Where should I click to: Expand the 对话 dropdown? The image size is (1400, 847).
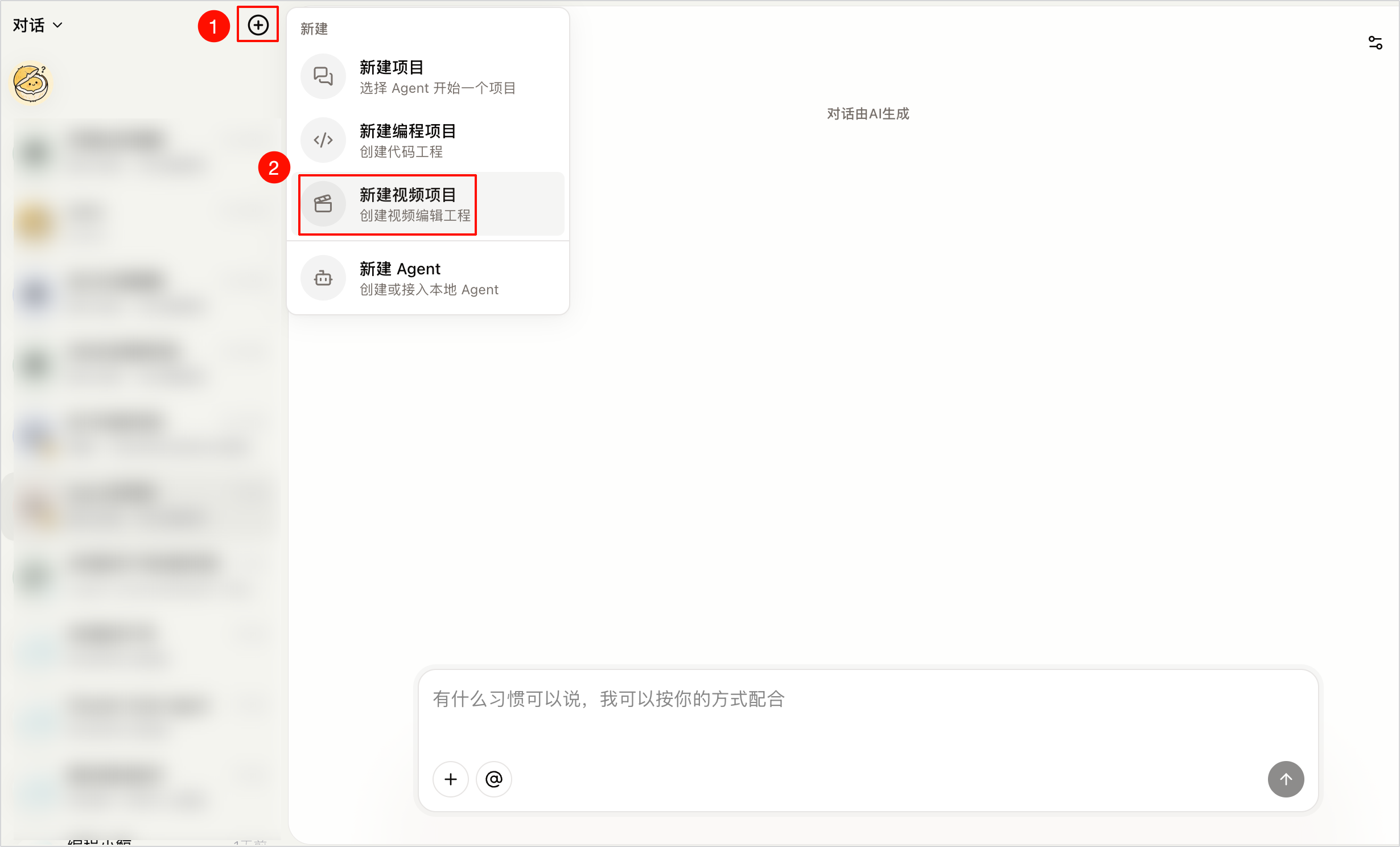(38, 25)
